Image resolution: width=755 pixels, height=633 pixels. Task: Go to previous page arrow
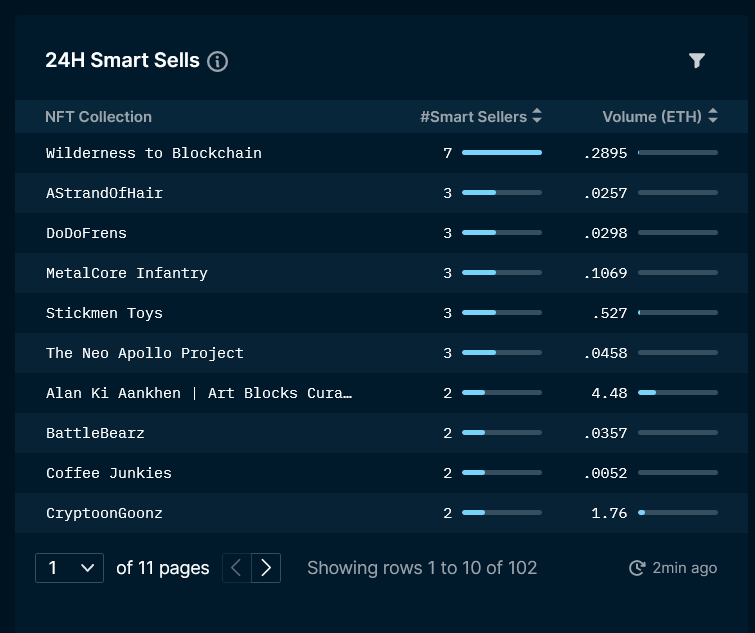[236, 568]
